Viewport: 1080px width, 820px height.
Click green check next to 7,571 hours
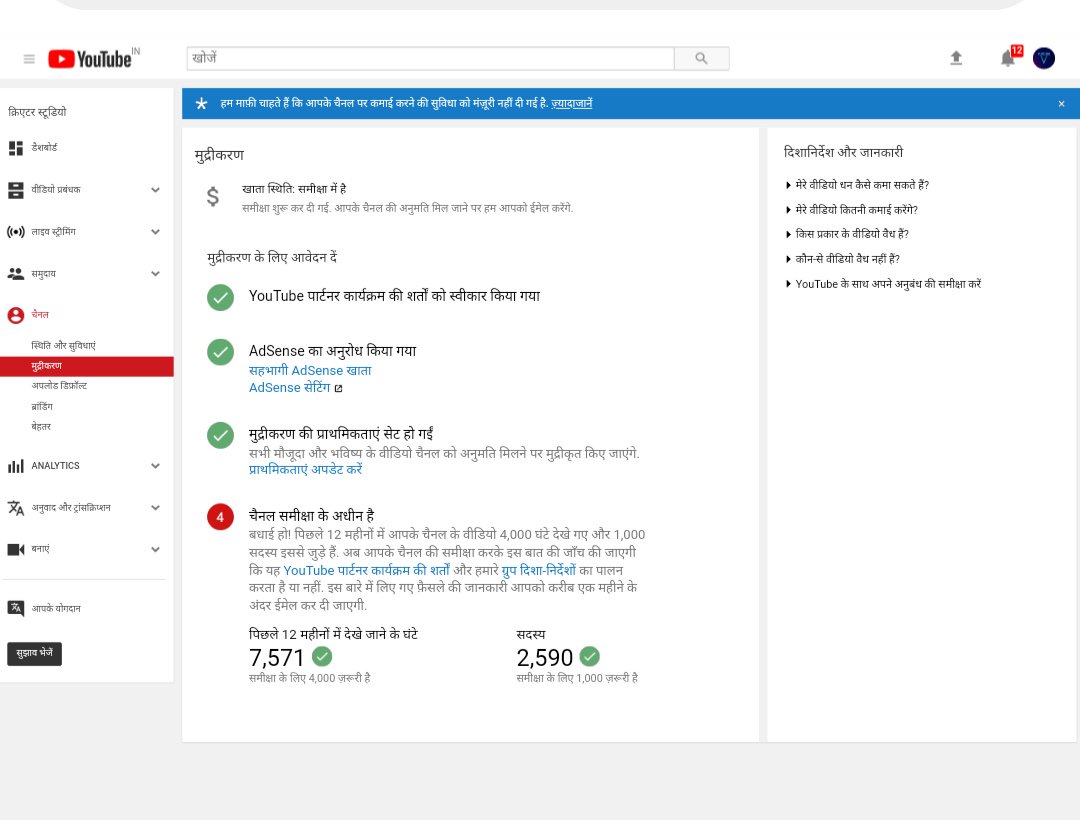click(322, 656)
